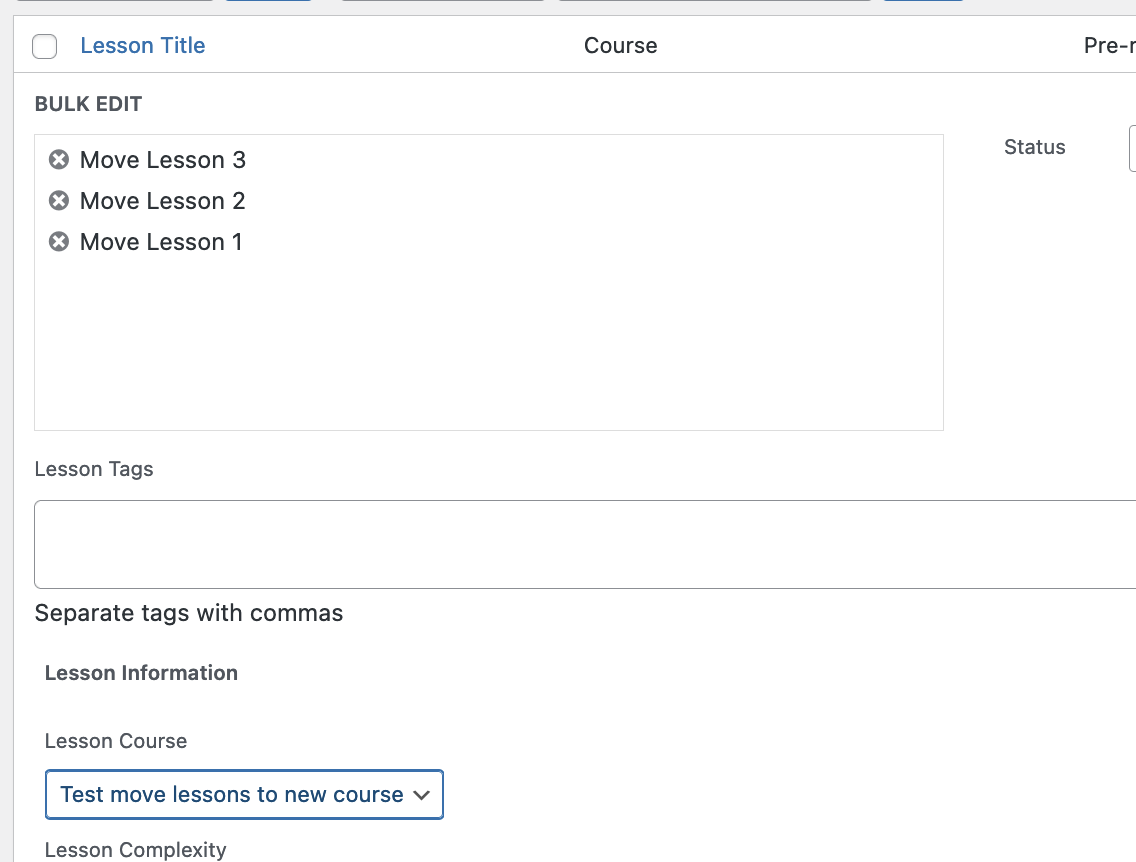Screen dimensions: 1136x862
Task: Select the "Move Lesson 2" entry text
Action: pyautogui.click(x=162, y=200)
